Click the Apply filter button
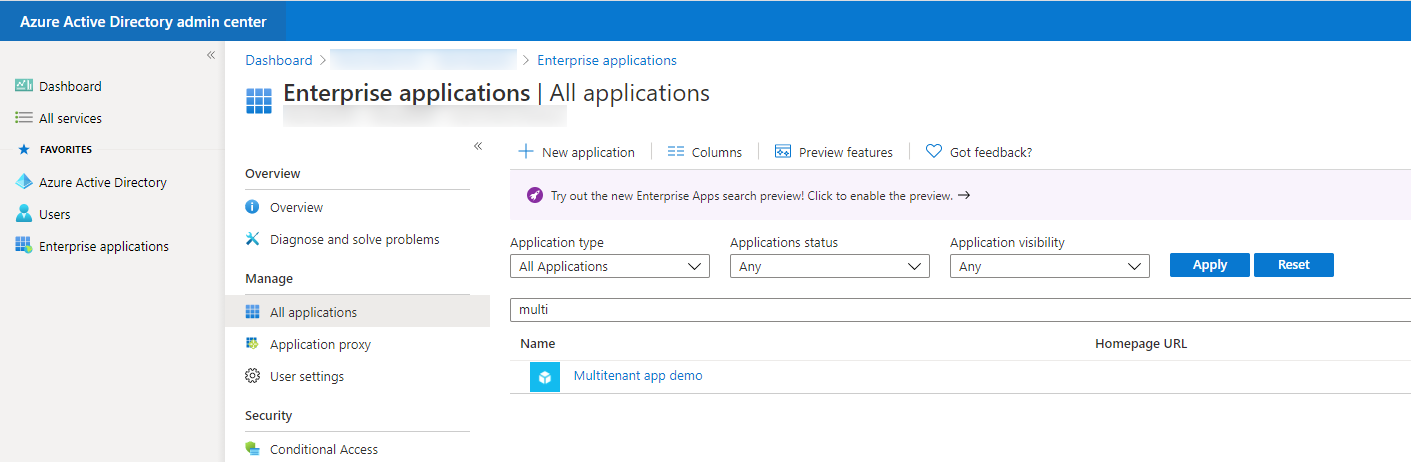1411x463 pixels. pos(1210,265)
